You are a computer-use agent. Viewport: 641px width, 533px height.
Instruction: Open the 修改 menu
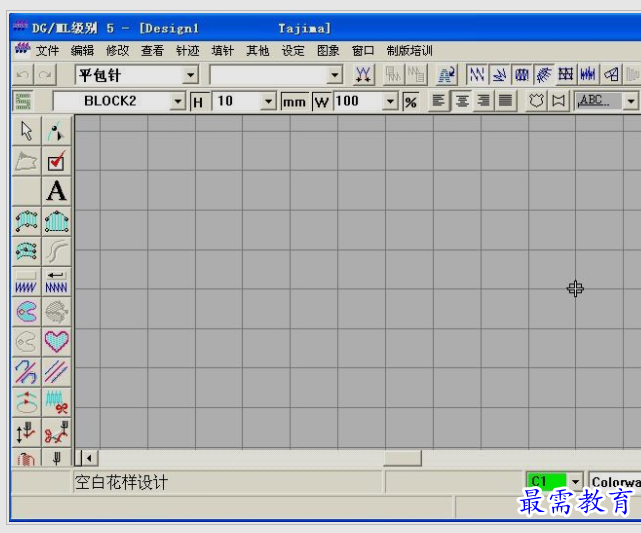tap(117, 51)
